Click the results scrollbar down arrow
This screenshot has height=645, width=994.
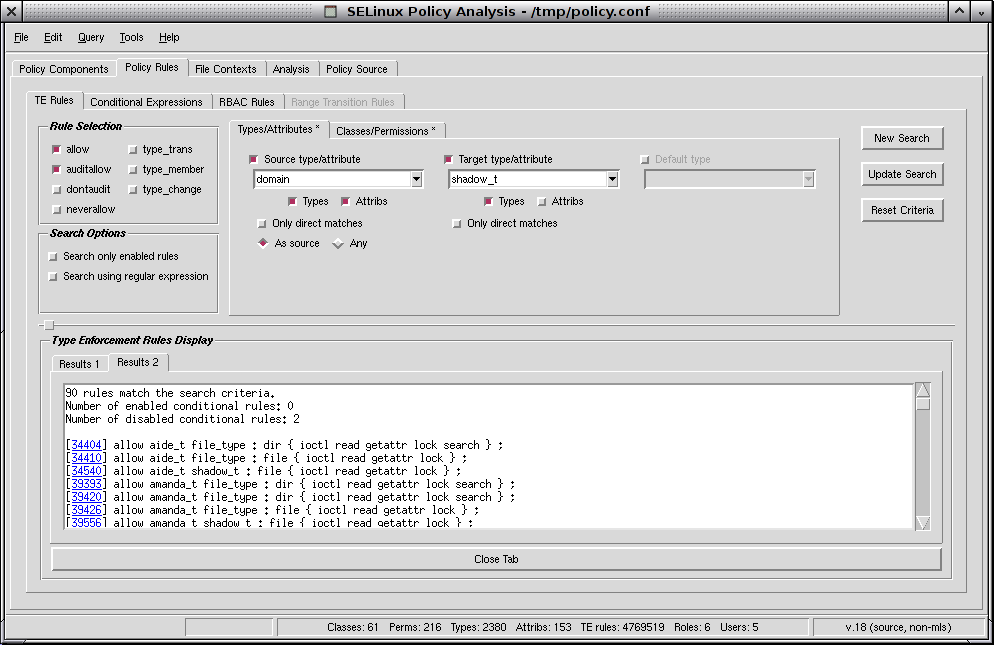(923, 523)
